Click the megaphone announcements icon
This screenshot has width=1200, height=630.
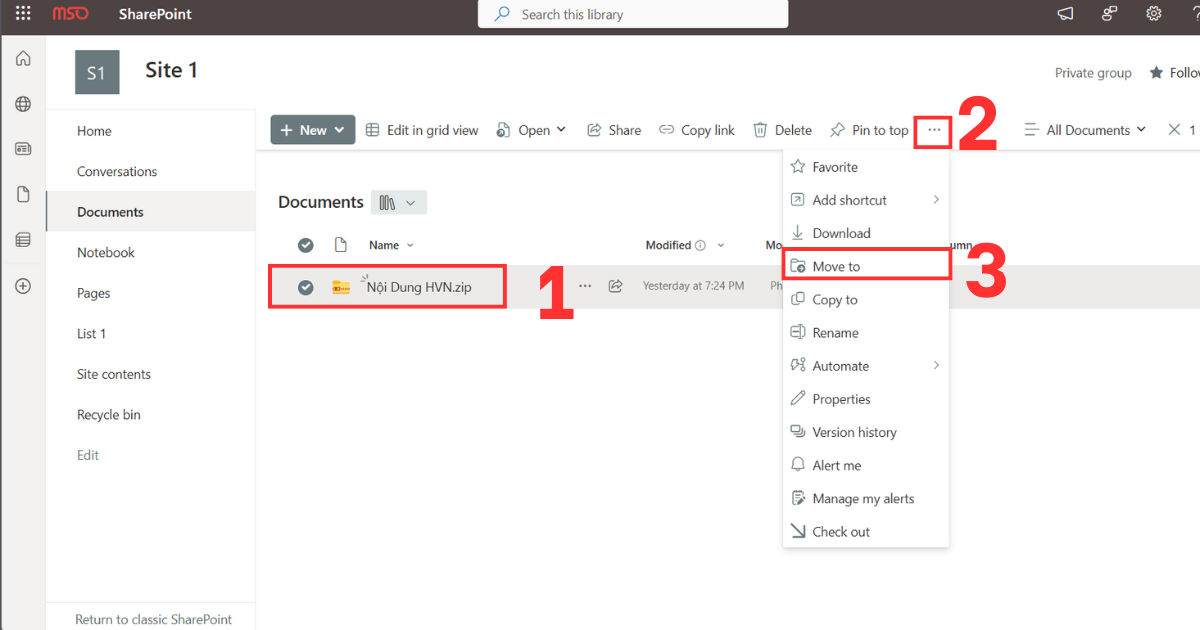point(1064,13)
